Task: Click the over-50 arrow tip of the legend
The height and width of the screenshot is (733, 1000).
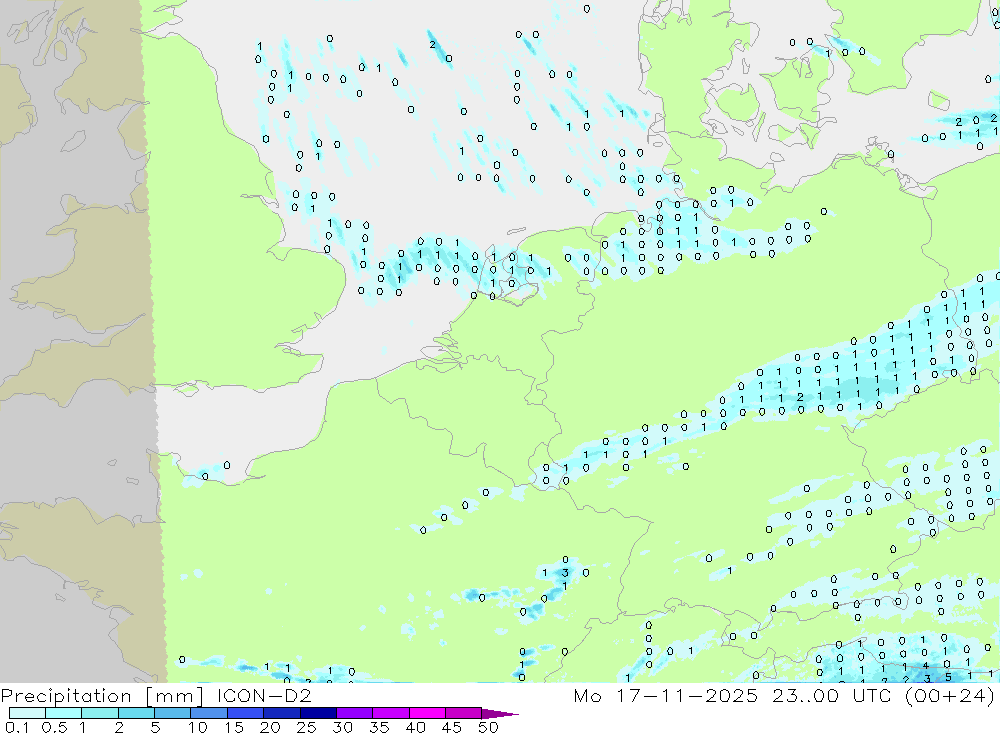Action: [x=500, y=714]
